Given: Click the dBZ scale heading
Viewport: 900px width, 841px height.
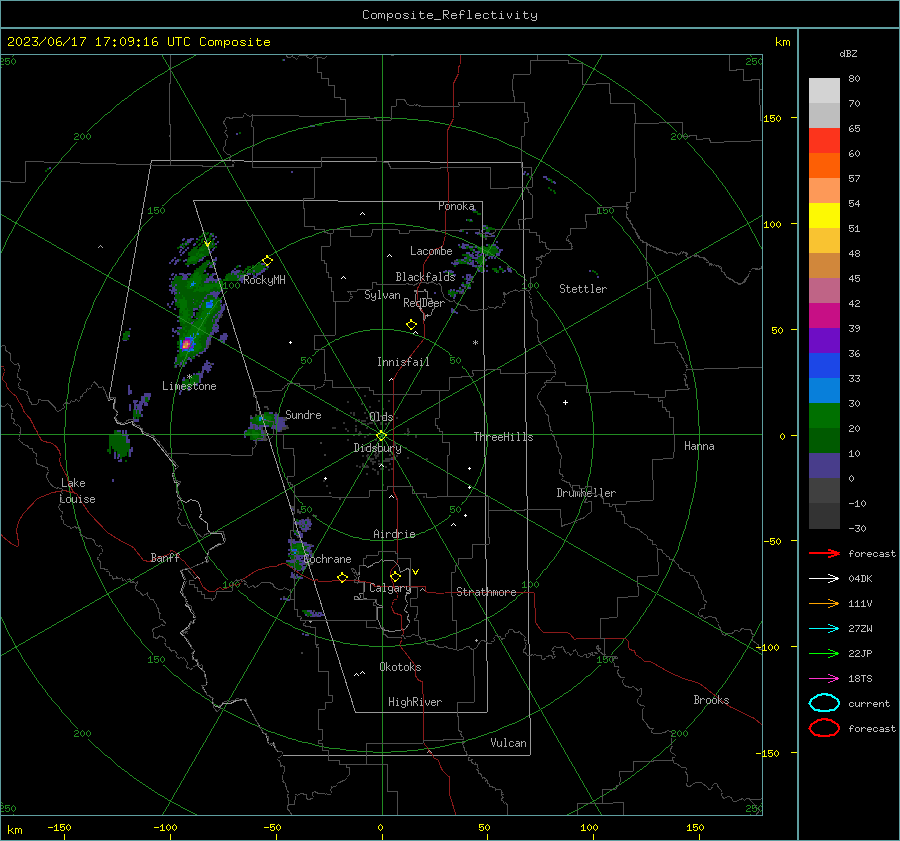Looking at the screenshot, I should coord(848,53).
